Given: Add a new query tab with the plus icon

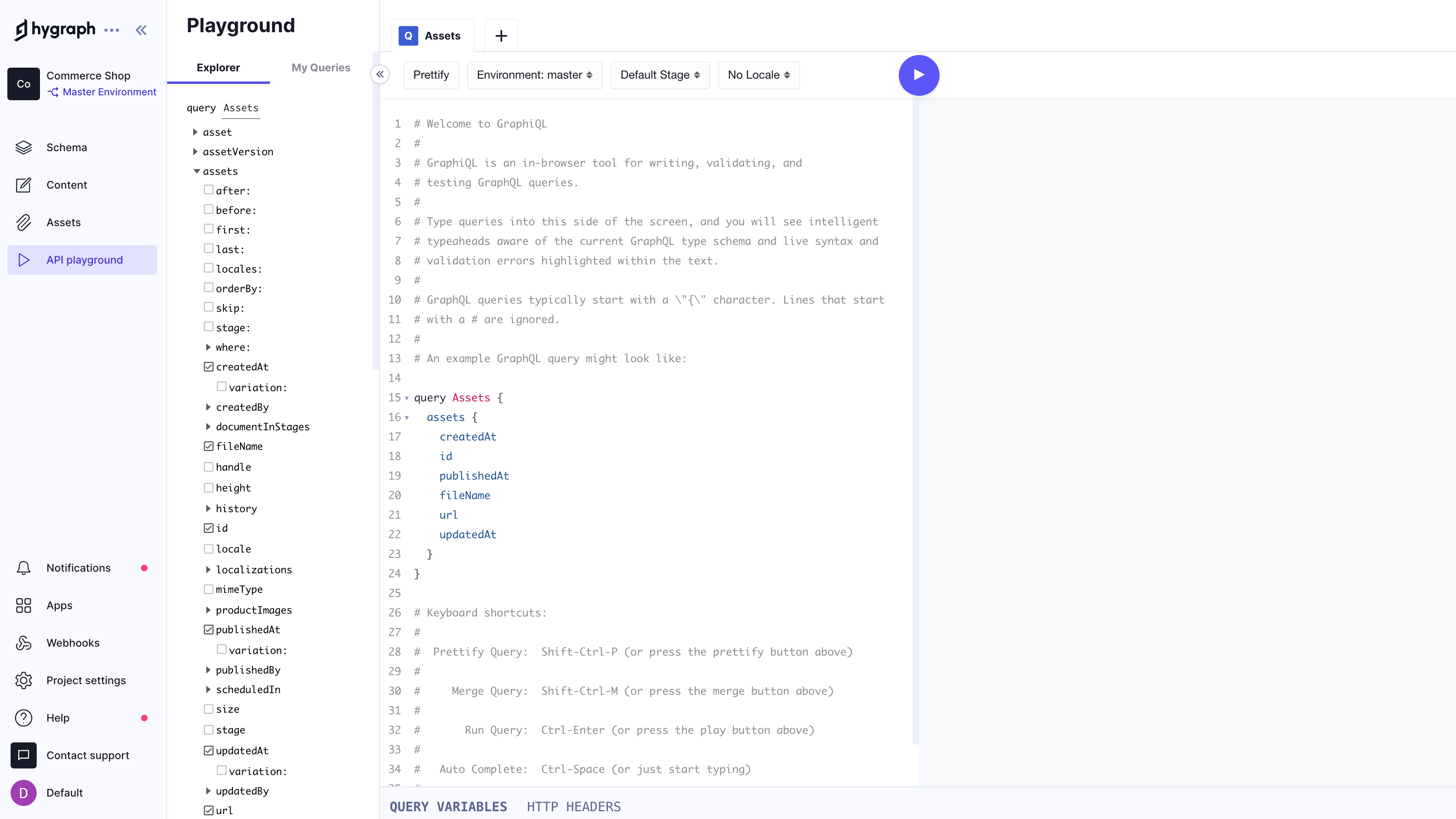Looking at the screenshot, I should [501, 36].
